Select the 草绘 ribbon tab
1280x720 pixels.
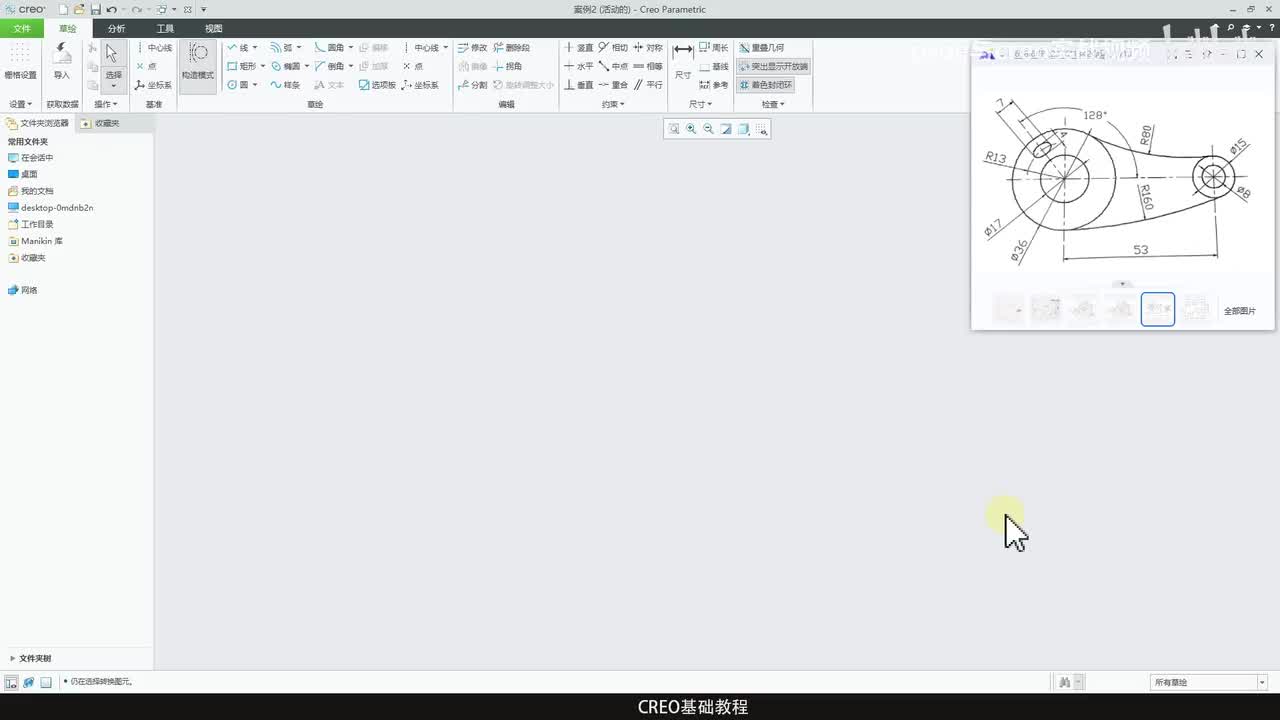(67, 29)
